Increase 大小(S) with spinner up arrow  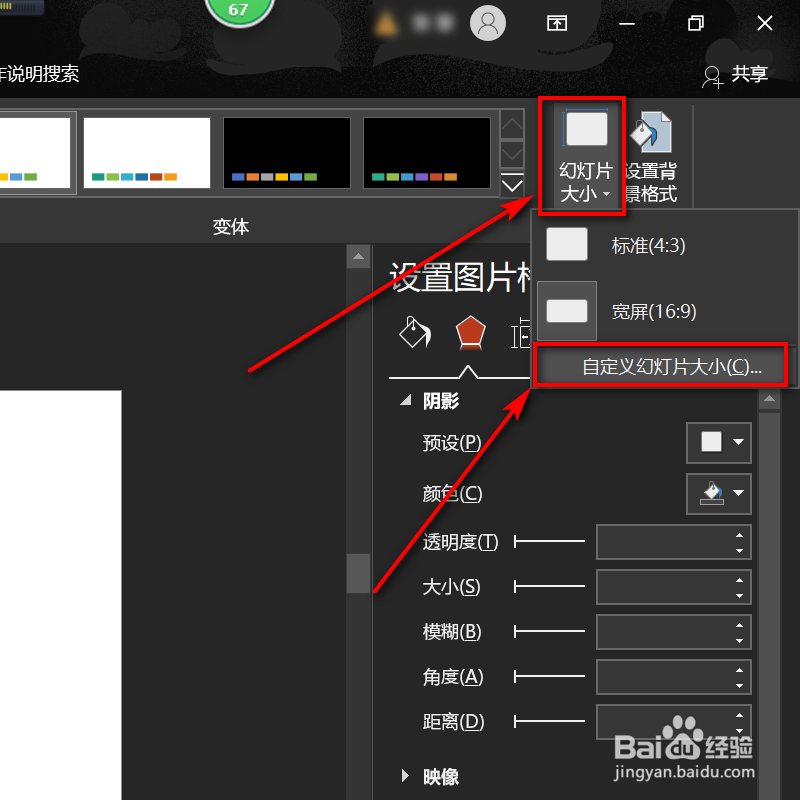tap(739, 579)
